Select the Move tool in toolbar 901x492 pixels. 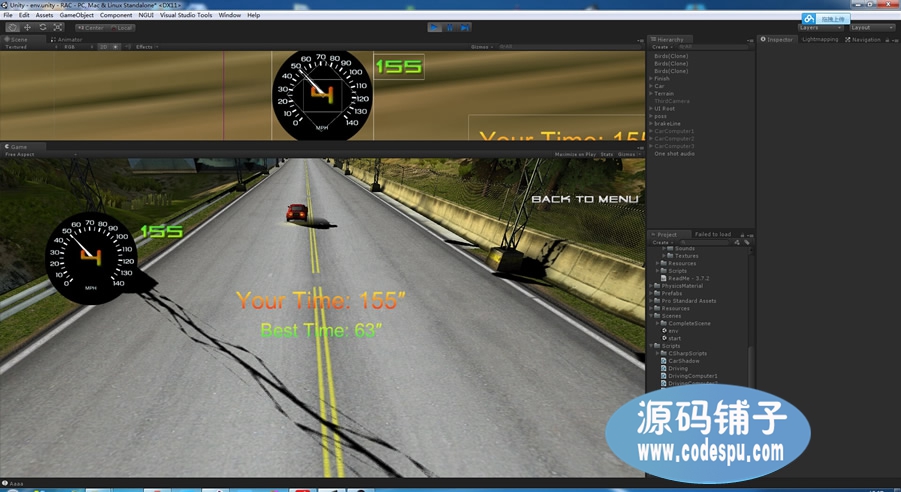coord(27,27)
